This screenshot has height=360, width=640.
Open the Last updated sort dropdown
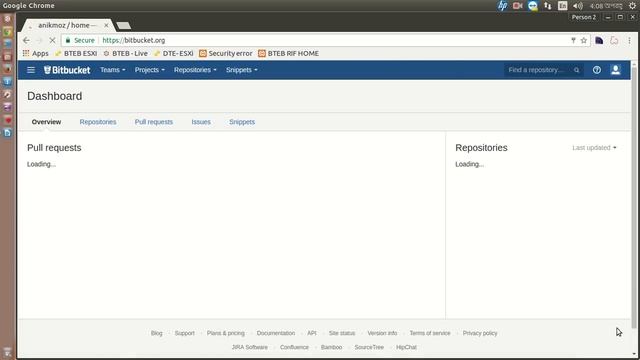click(594, 148)
